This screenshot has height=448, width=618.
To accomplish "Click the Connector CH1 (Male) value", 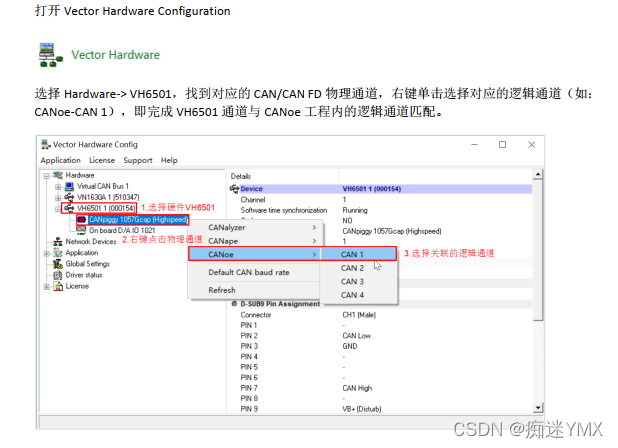I will [x=359, y=315].
